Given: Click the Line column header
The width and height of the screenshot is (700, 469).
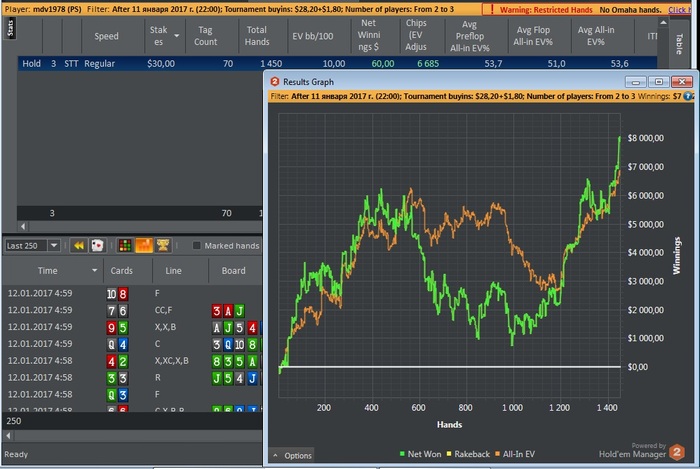Looking at the screenshot, I should [x=173, y=270].
